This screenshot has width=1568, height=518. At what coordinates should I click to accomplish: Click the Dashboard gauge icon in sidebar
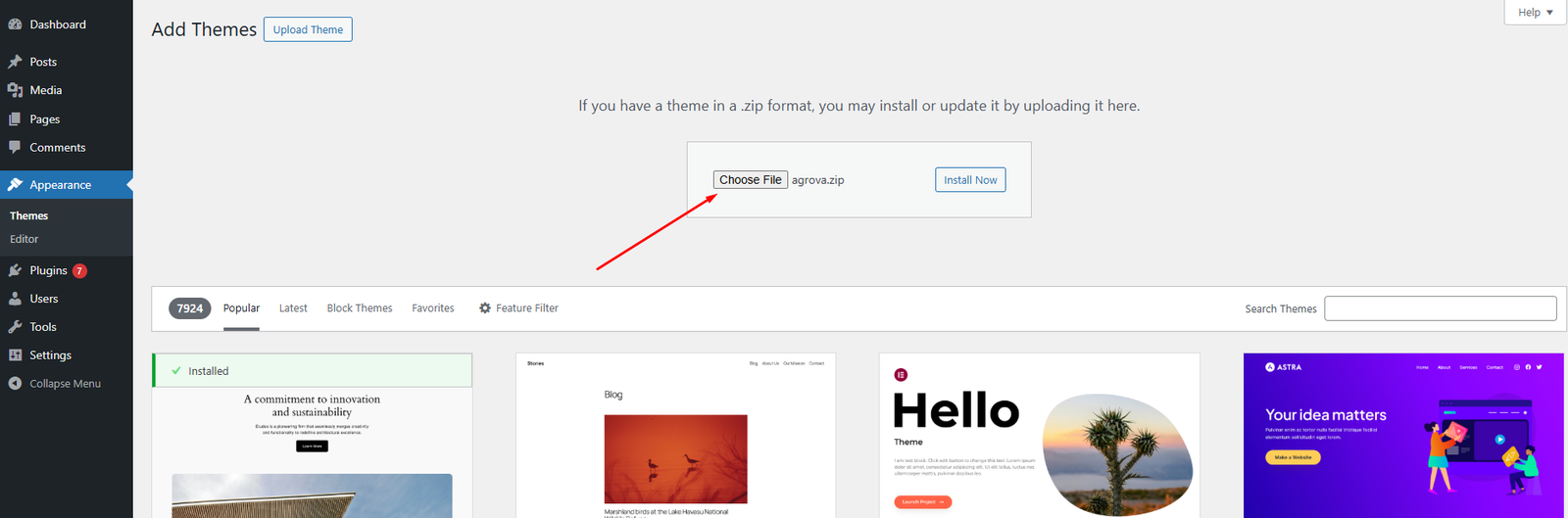[15, 24]
